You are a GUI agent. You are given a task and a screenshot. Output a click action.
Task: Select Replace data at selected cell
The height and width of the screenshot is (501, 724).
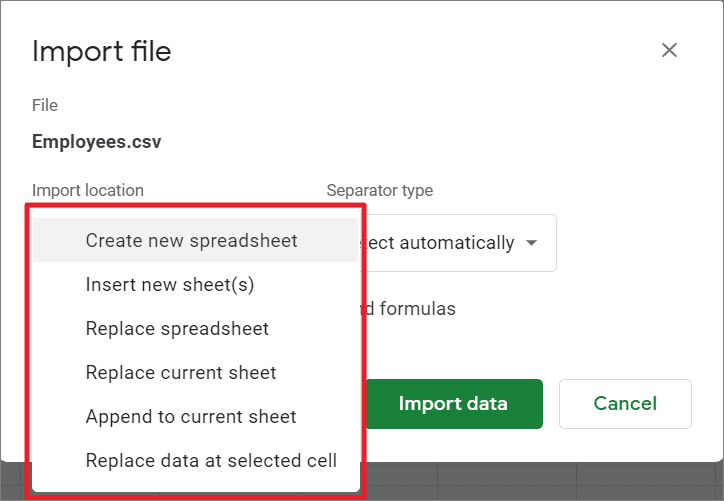(211, 461)
